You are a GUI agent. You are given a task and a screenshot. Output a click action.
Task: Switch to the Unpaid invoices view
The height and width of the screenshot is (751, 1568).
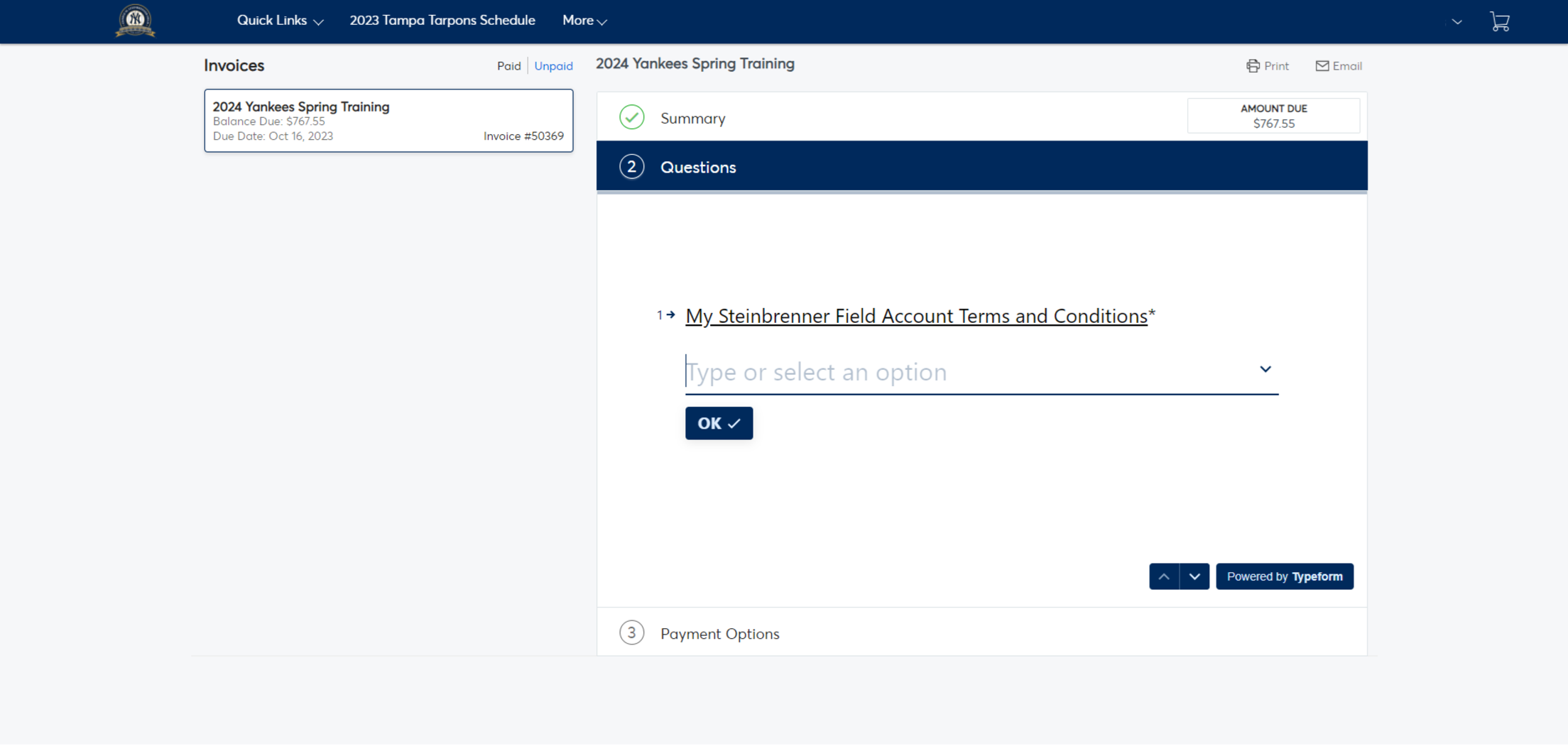pos(553,65)
